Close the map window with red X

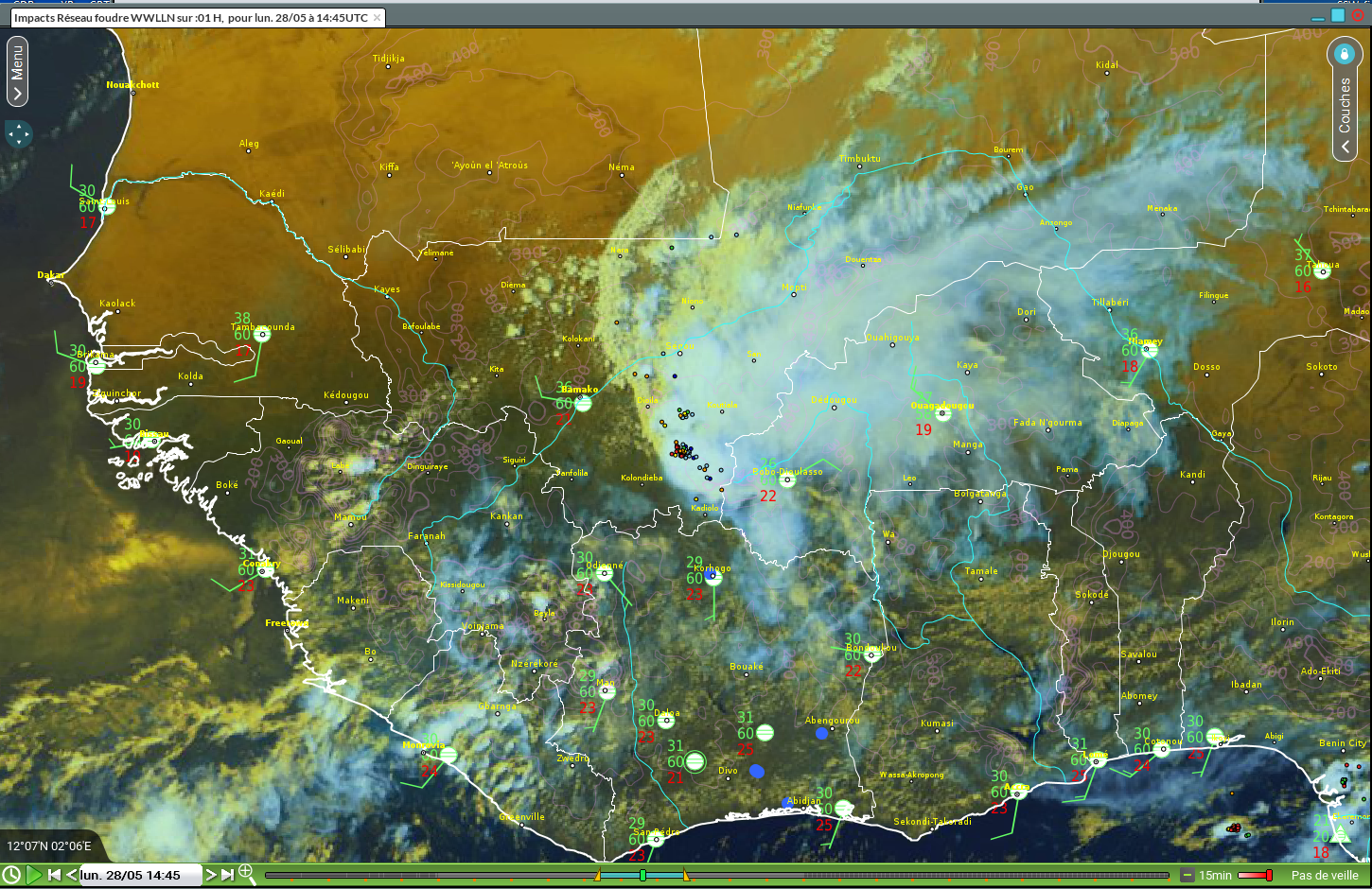(1359, 15)
